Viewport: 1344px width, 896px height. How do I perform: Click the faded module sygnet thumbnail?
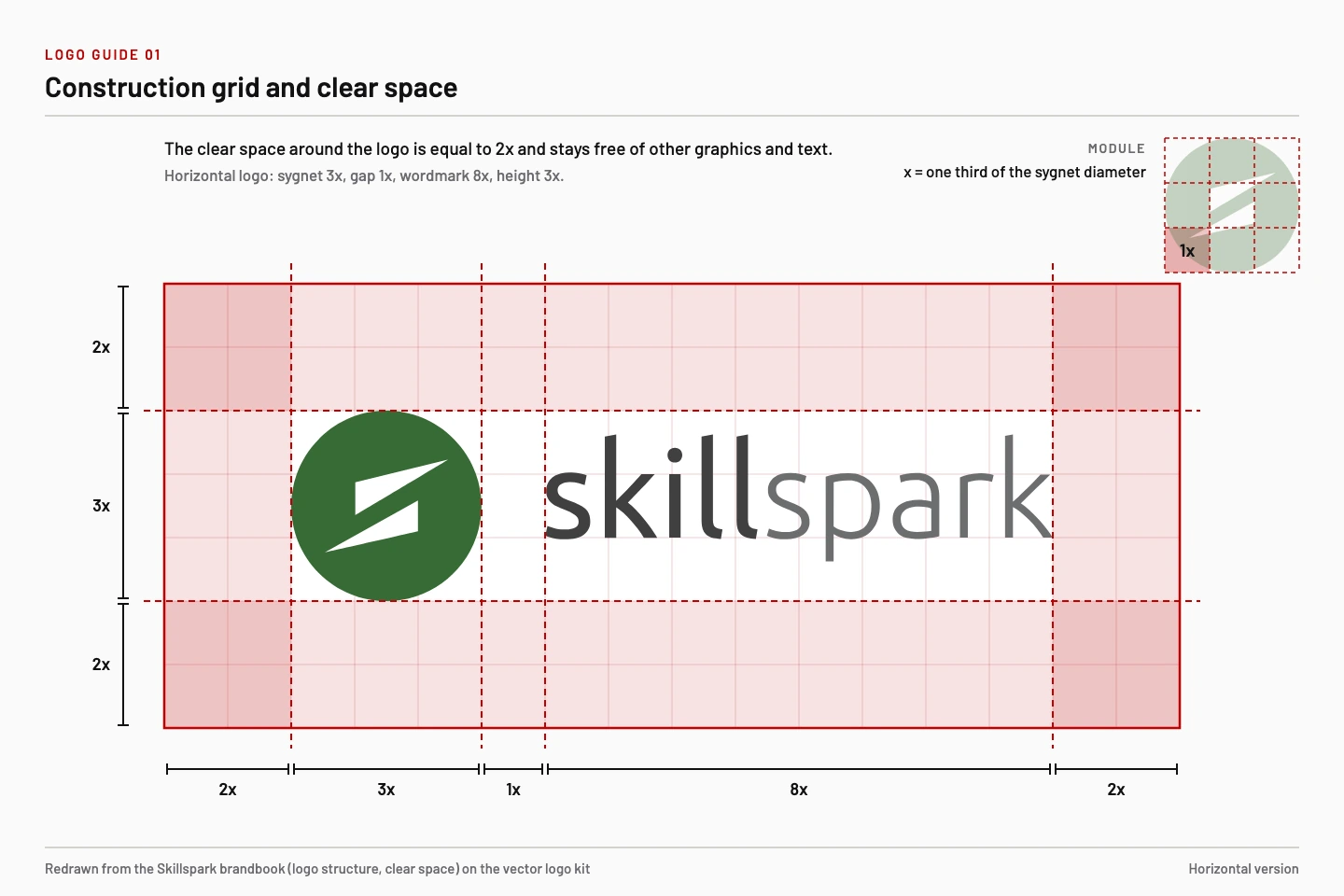(1232, 205)
